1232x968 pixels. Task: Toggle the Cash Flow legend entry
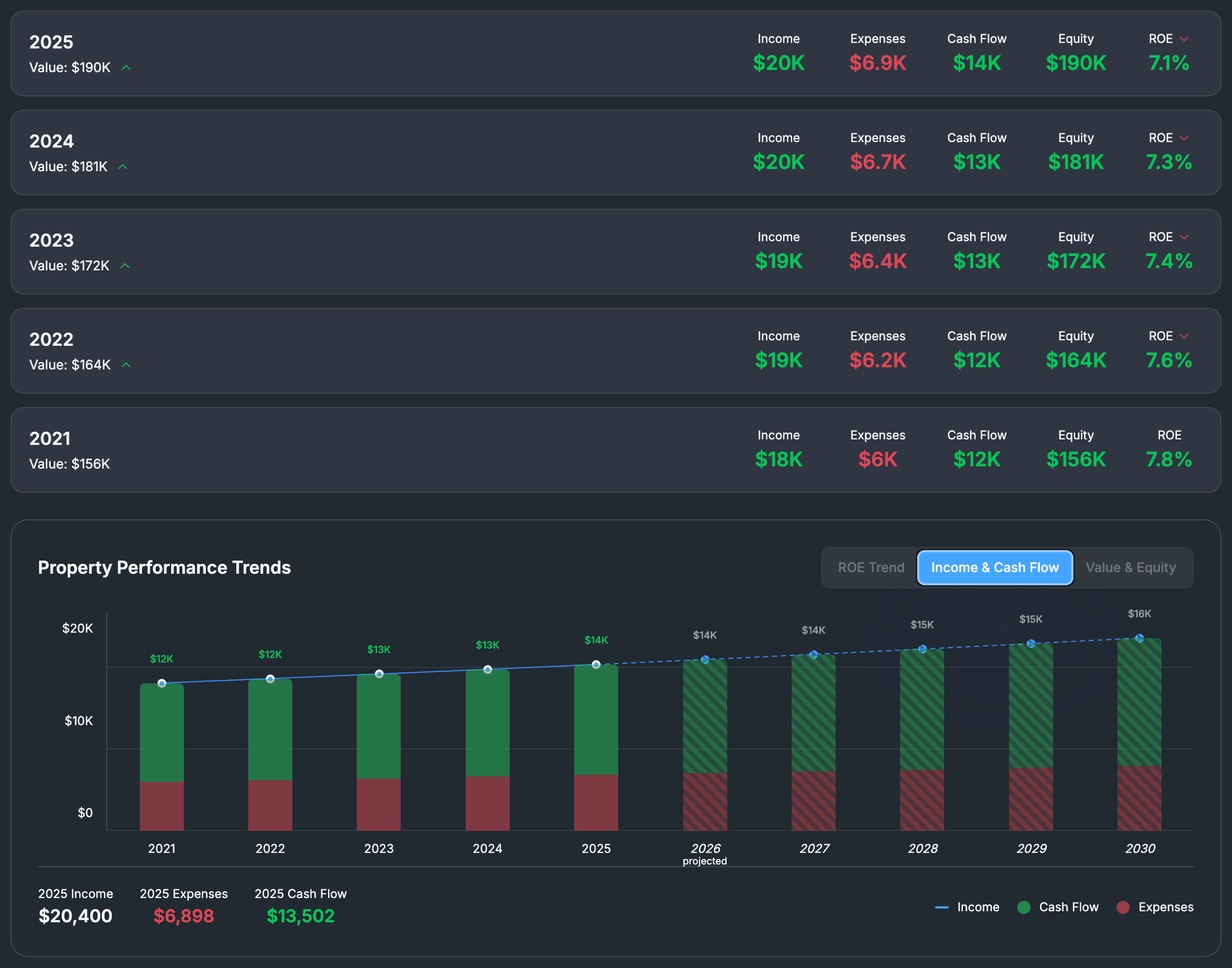click(x=1057, y=907)
